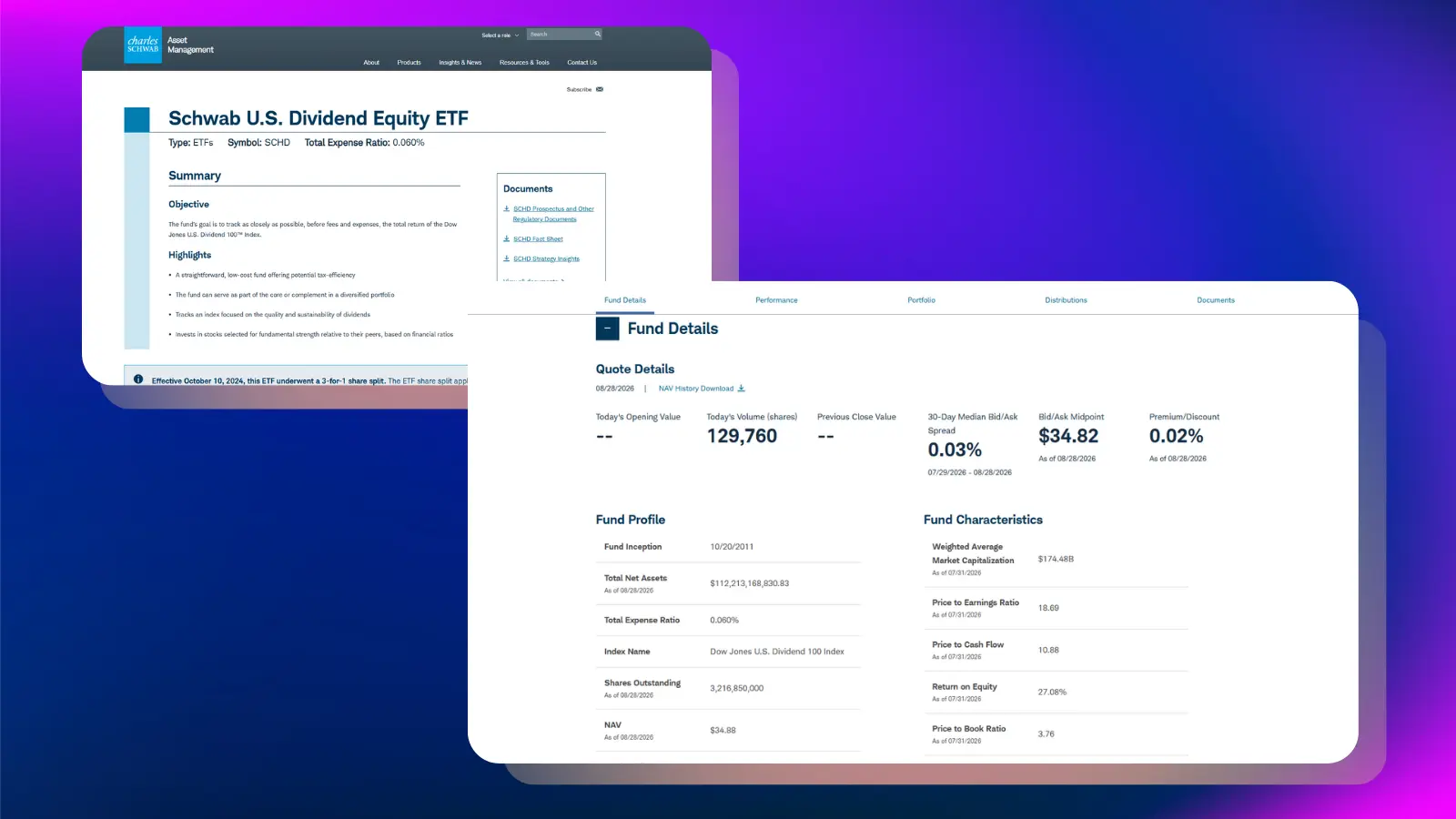Click the Price to Earnings Ratio value 18.69
This screenshot has height=819, width=1456.
1048,608
